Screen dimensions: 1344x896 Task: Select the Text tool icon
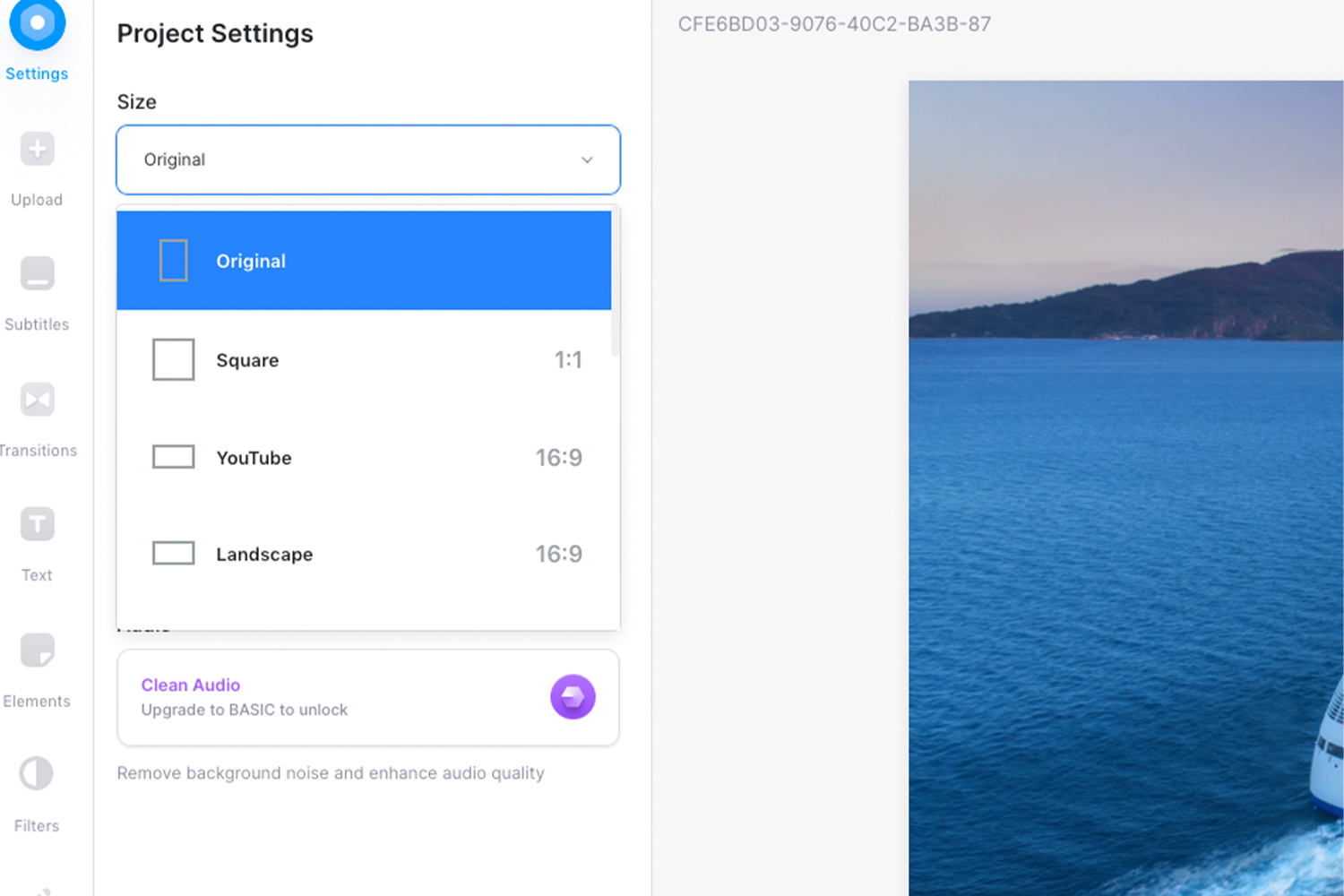click(x=36, y=524)
